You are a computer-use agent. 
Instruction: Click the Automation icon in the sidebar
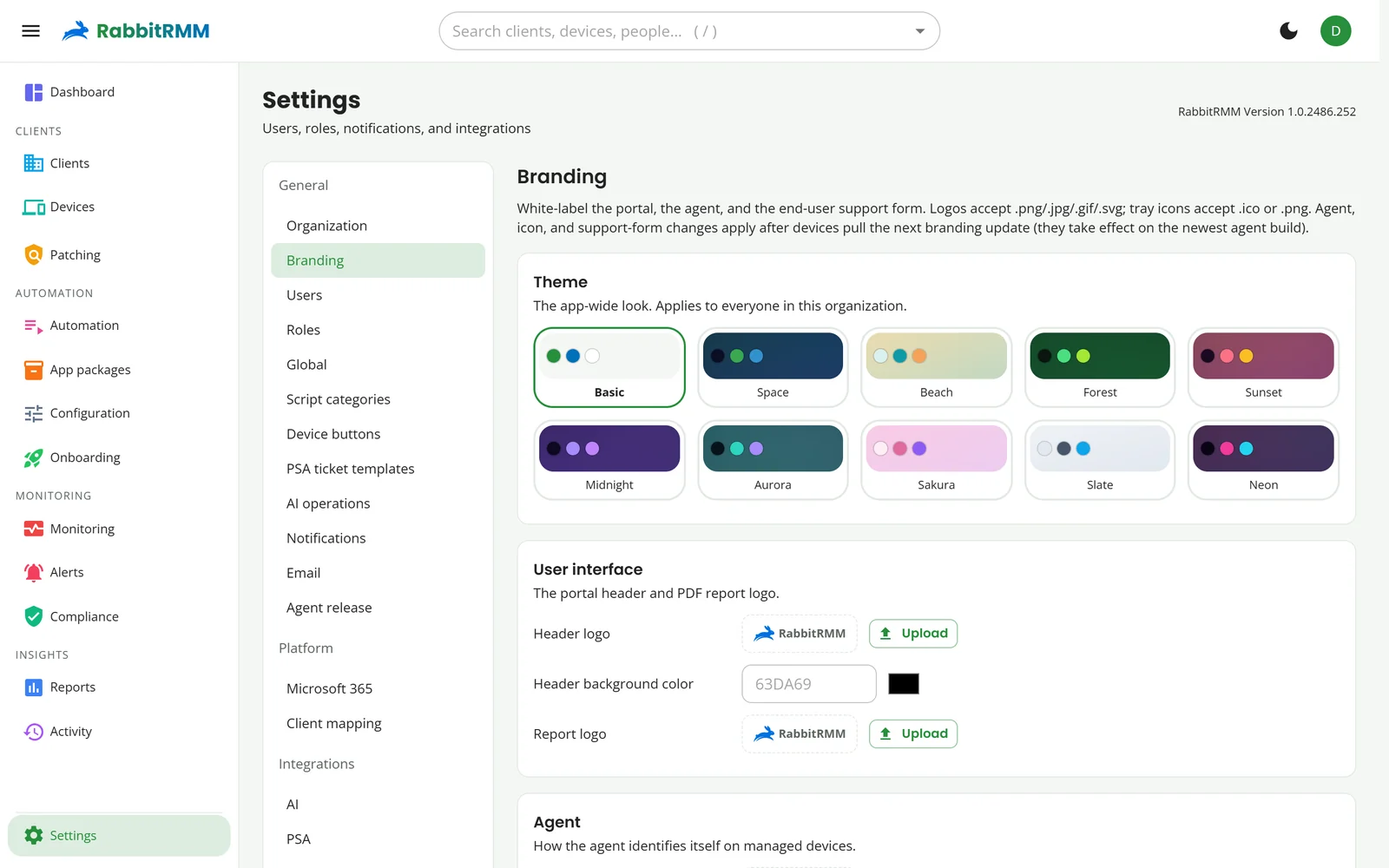pyautogui.click(x=33, y=325)
